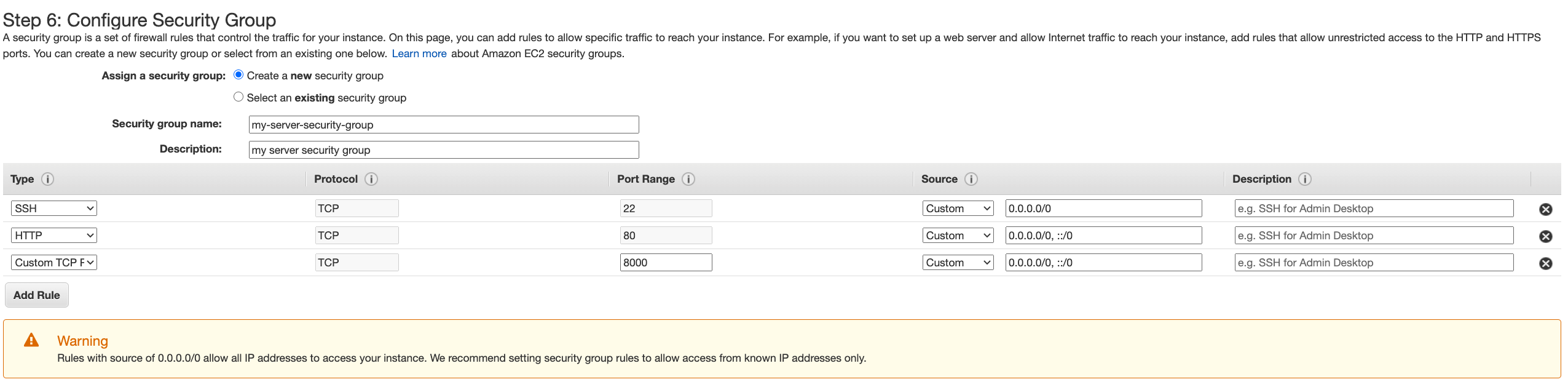This screenshot has width=1568, height=390.
Task: Open Source dropdown for the SSH rule
Action: point(958,209)
